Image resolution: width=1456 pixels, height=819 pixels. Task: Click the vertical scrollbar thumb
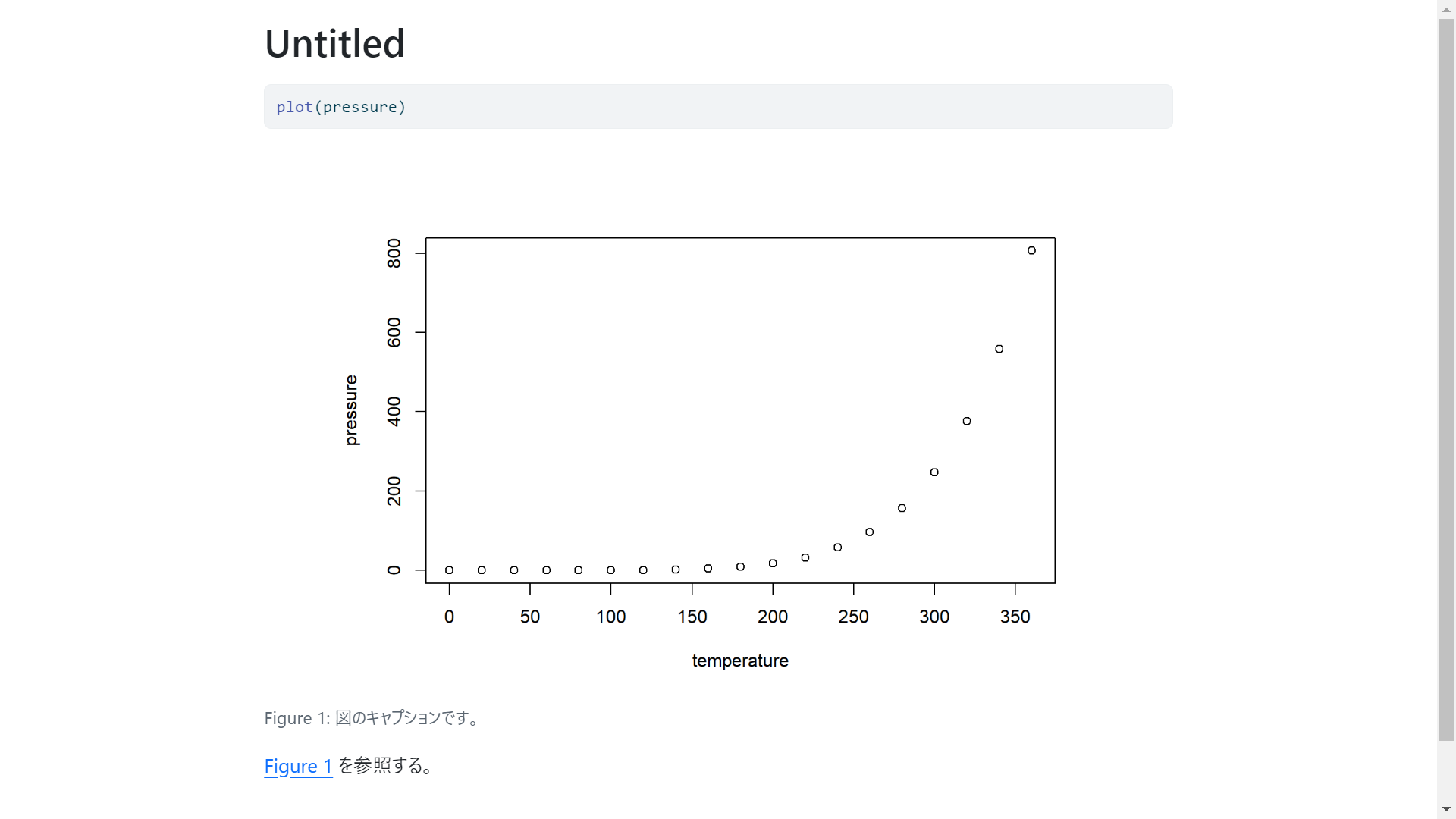[1446, 379]
